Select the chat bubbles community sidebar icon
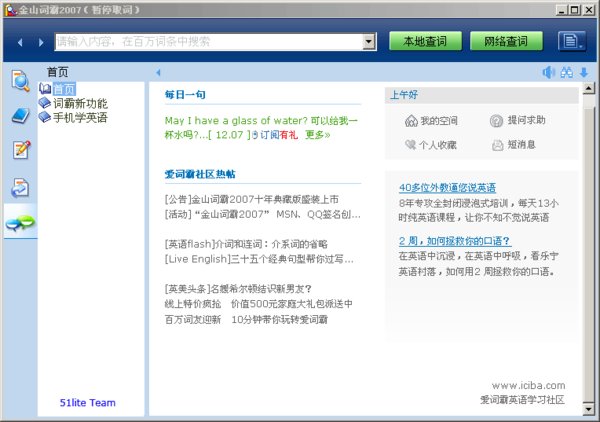600x422 pixels. 20,222
